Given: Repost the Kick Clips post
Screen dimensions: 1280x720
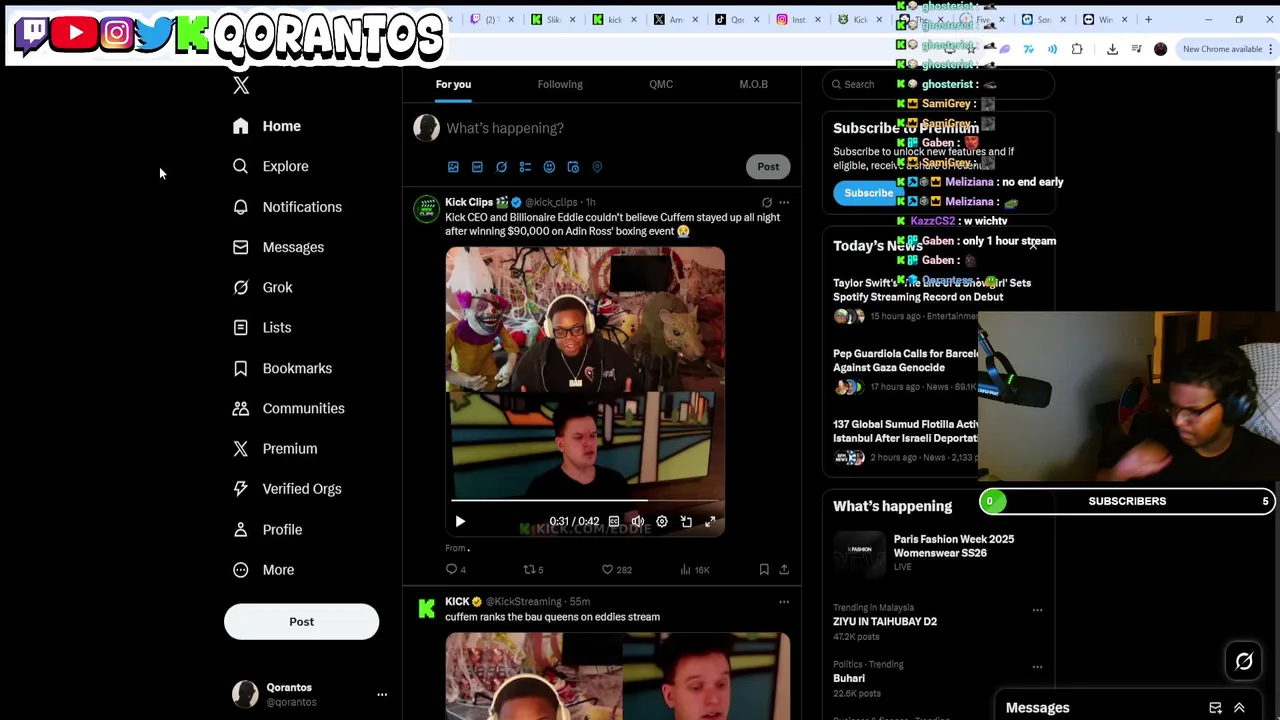Looking at the screenshot, I should (533, 570).
